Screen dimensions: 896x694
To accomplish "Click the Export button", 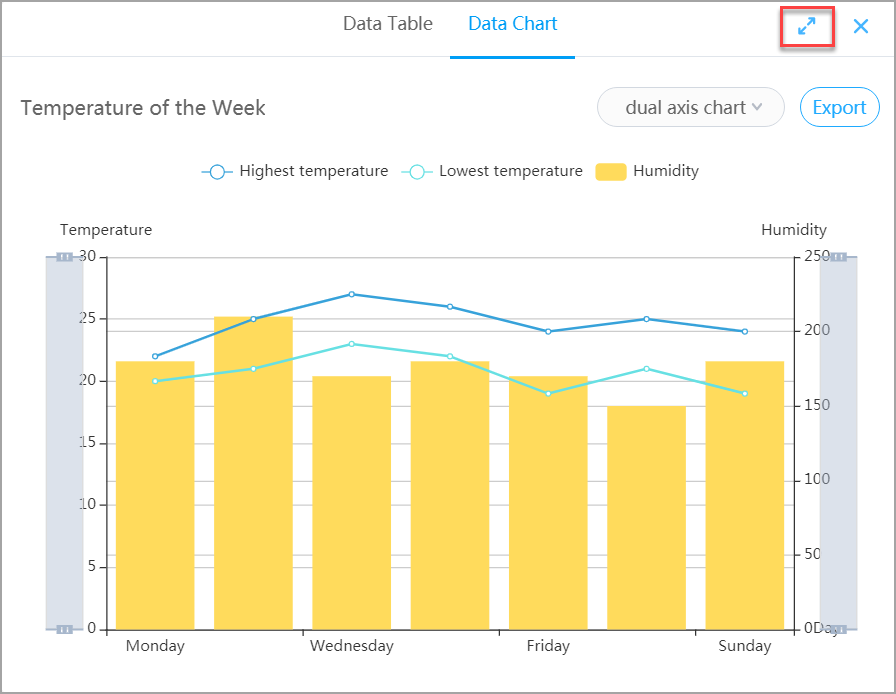I will pos(839,108).
